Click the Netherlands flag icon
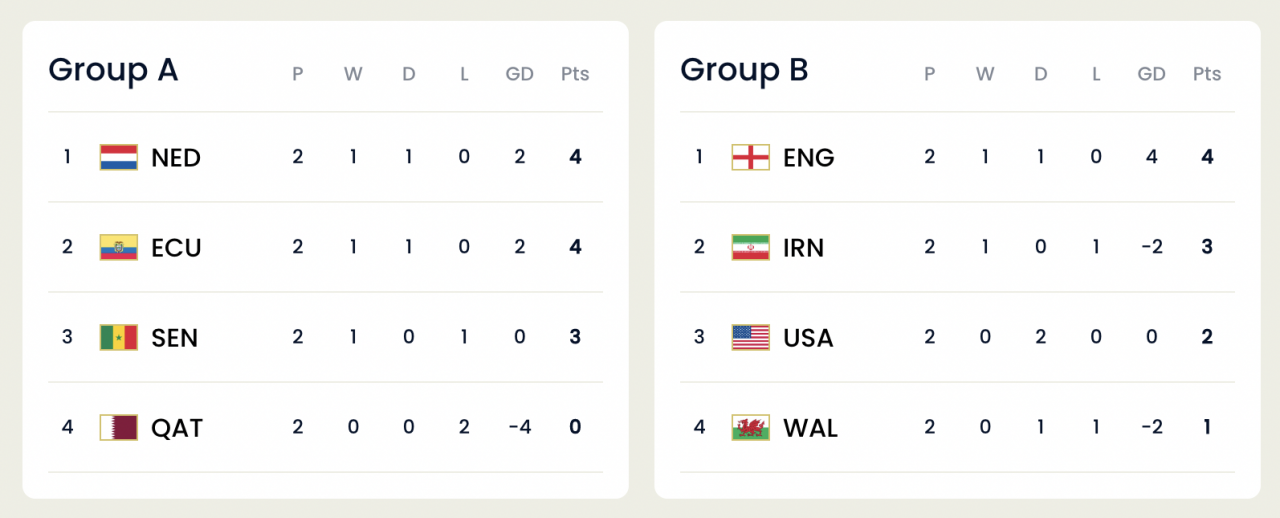Viewport: 1280px width, 518px height. 118,157
